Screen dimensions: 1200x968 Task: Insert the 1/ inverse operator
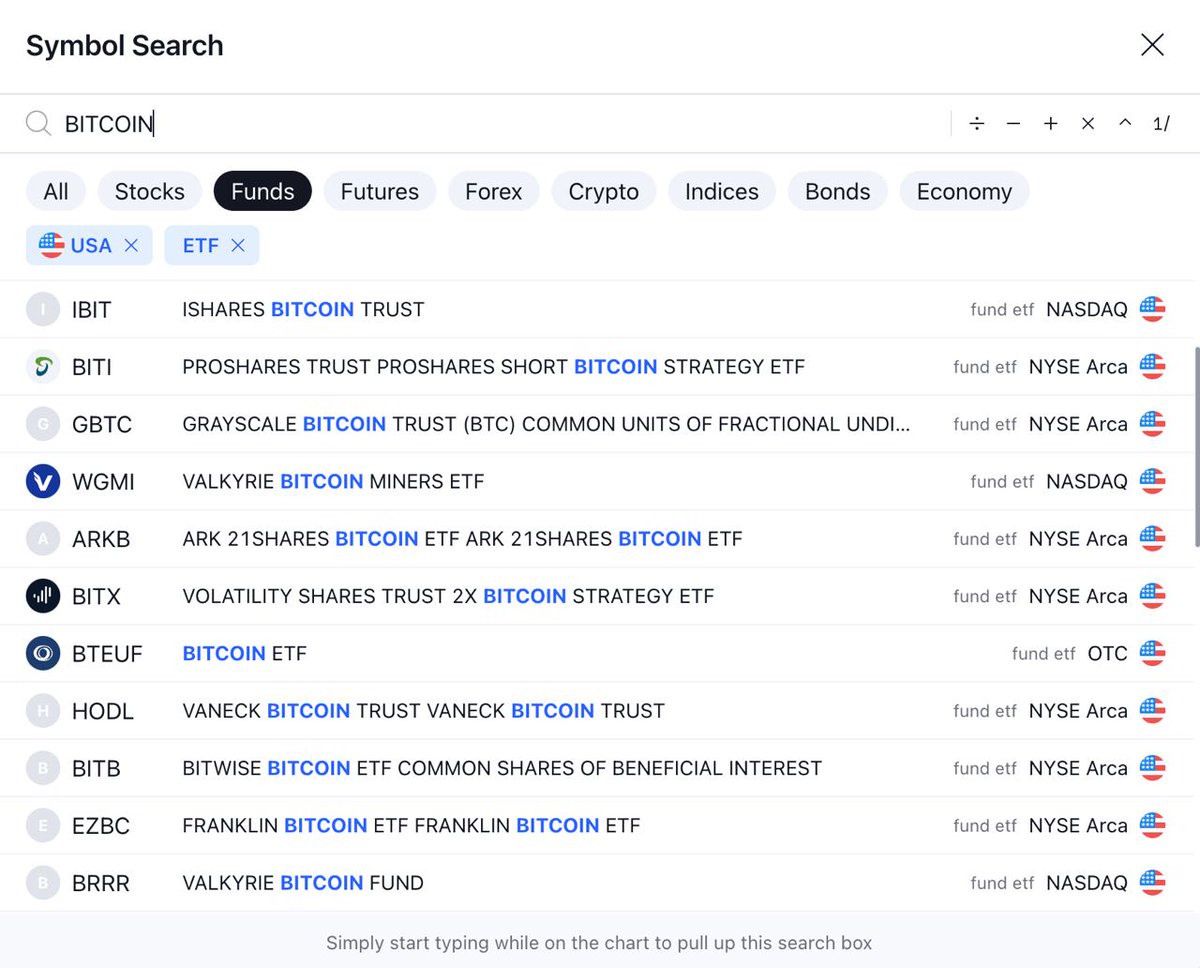[x=1161, y=123]
